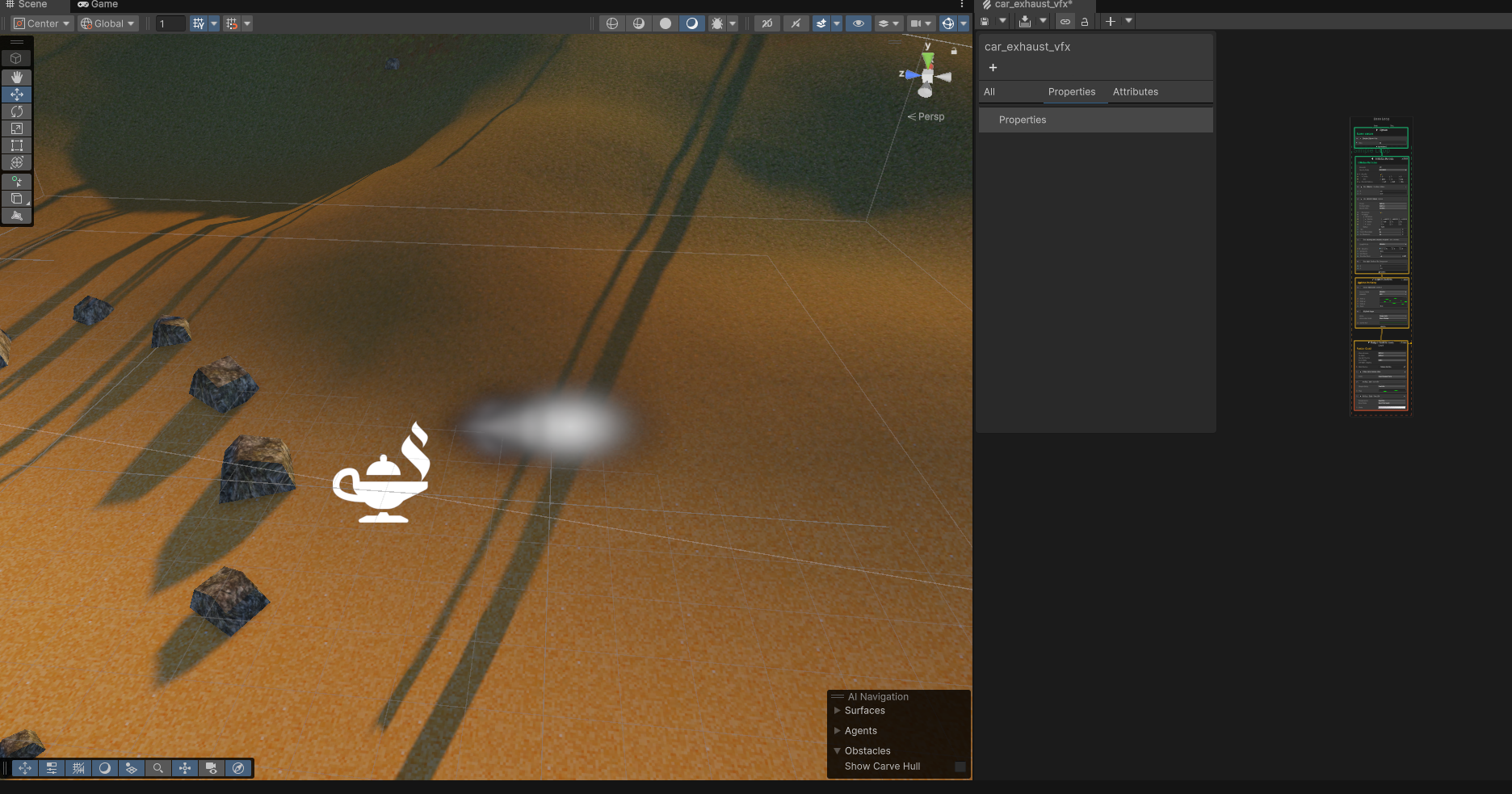
Task: Toggle the lock icon in VFX toolbar
Action: pyautogui.click(x=1085, y=22)
